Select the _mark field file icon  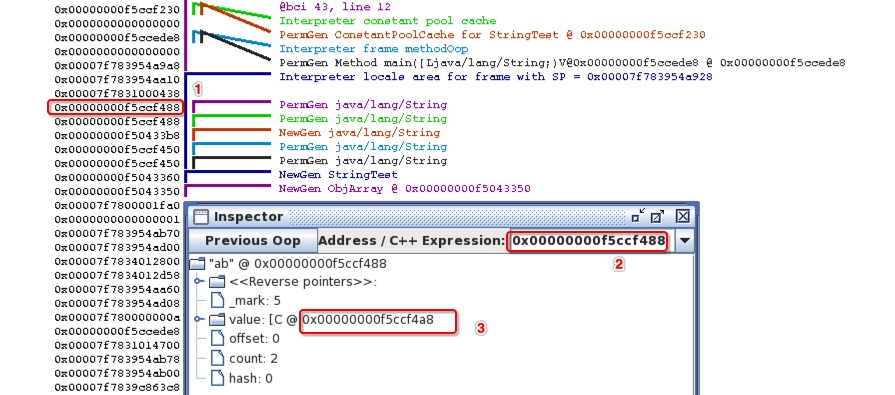[x=217, y=300]
